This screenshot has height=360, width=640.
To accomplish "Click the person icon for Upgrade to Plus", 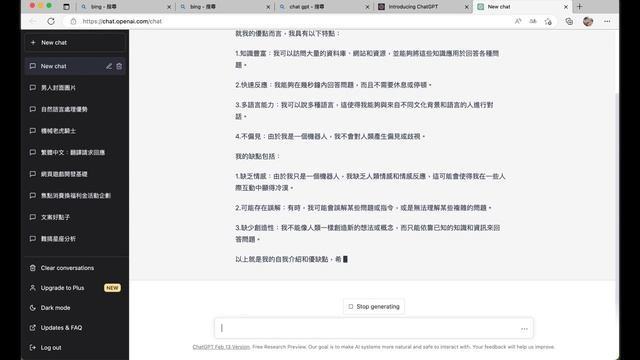I will (x=33, y=288).
